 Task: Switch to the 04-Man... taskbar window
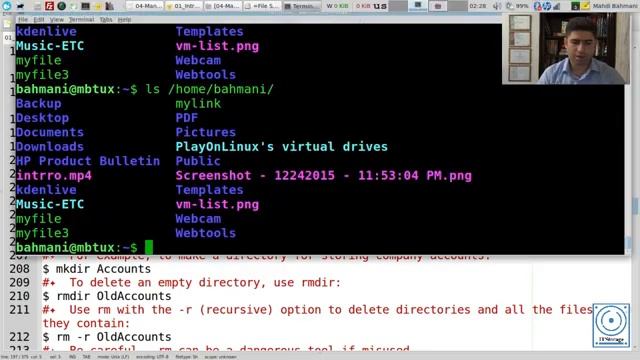tap(144, 6)
